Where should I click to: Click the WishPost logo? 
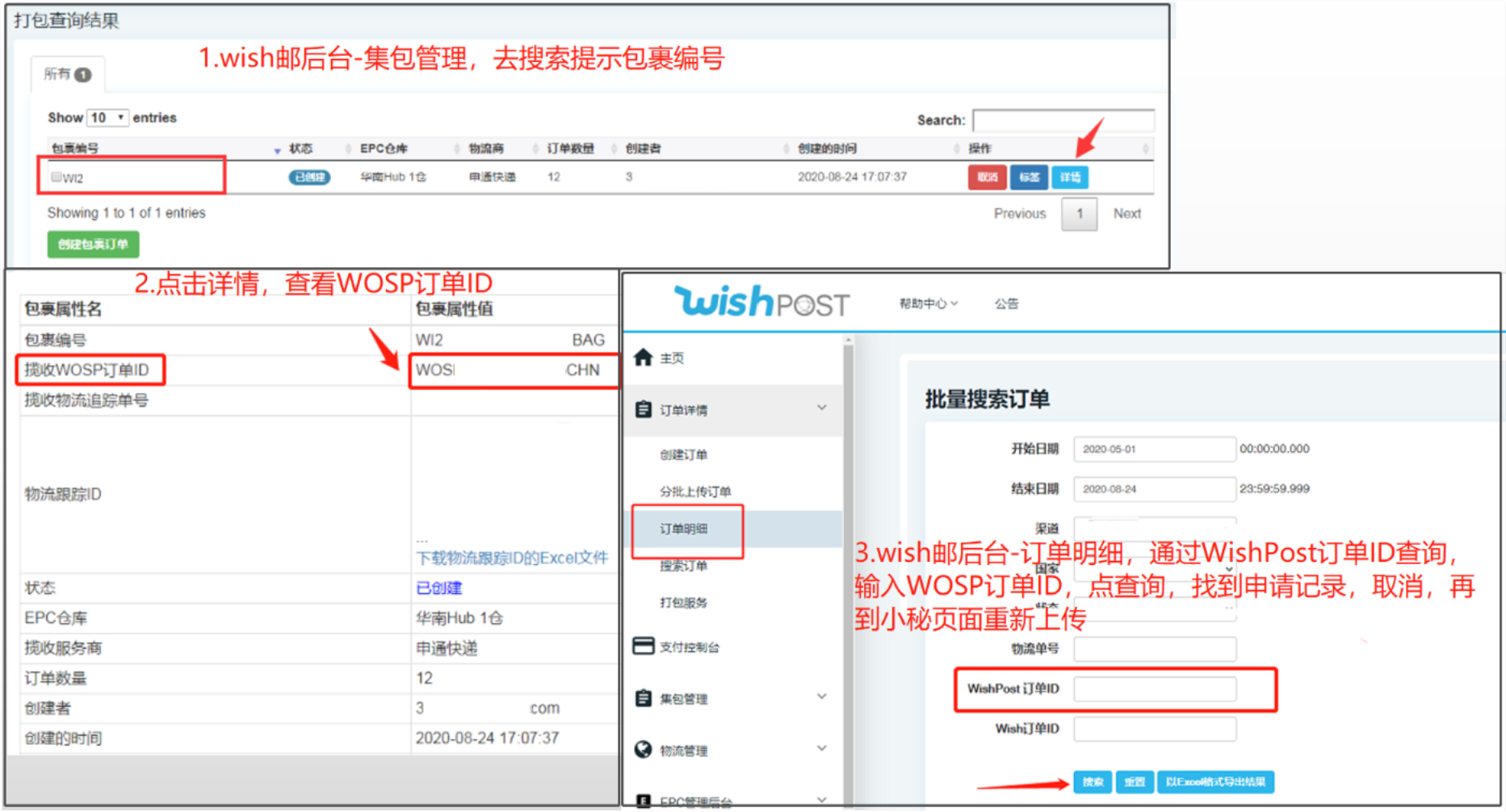pos(761,302)
